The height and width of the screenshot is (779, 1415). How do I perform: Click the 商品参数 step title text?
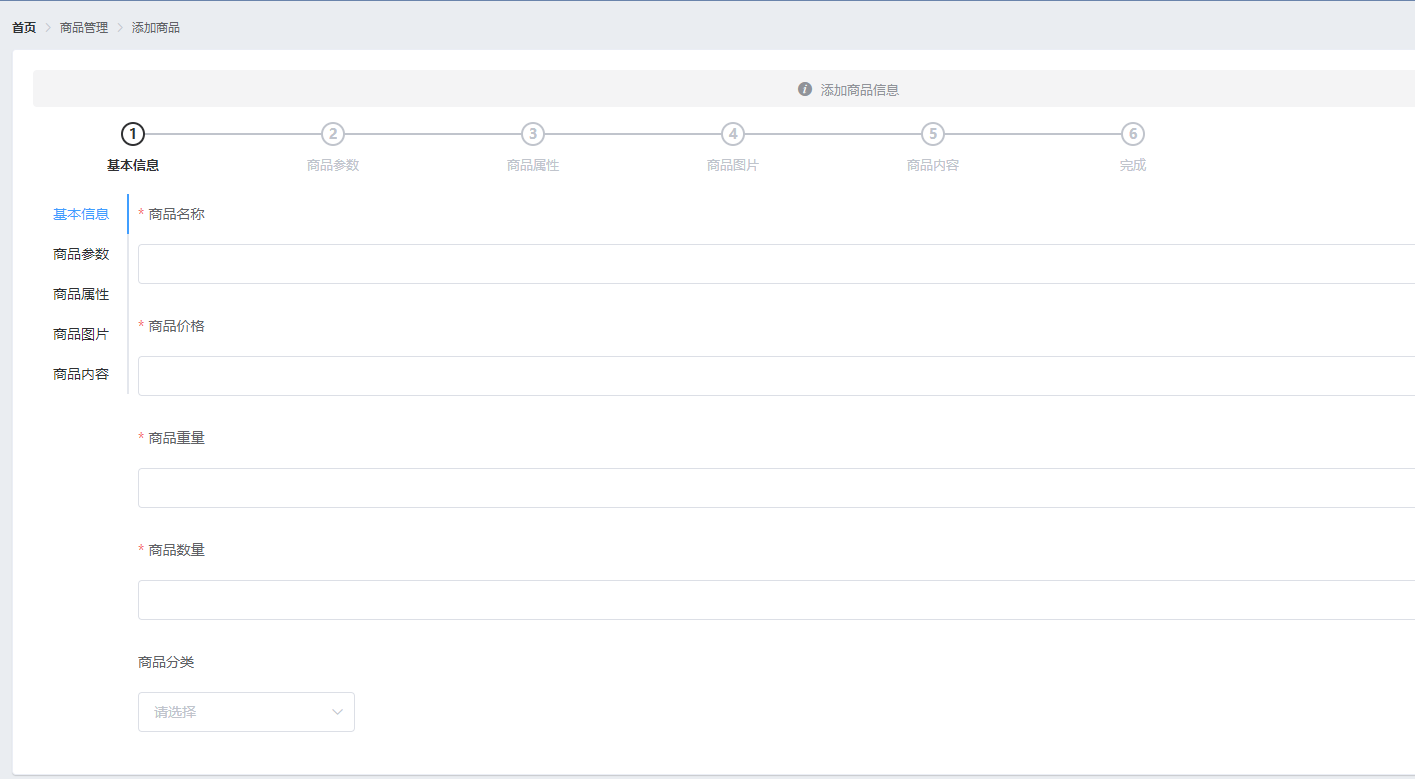(333, 165)
